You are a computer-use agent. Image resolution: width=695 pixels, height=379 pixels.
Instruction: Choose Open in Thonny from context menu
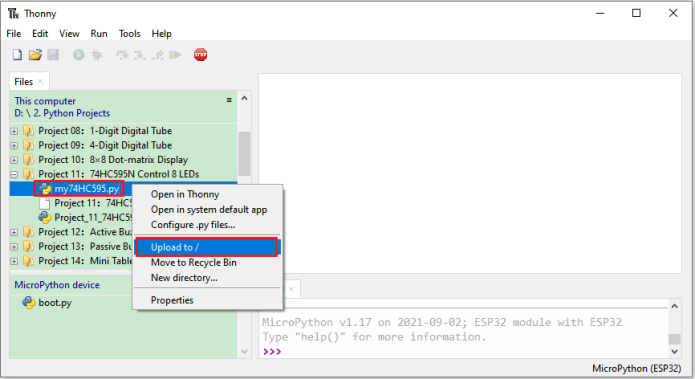click(207, 194)
